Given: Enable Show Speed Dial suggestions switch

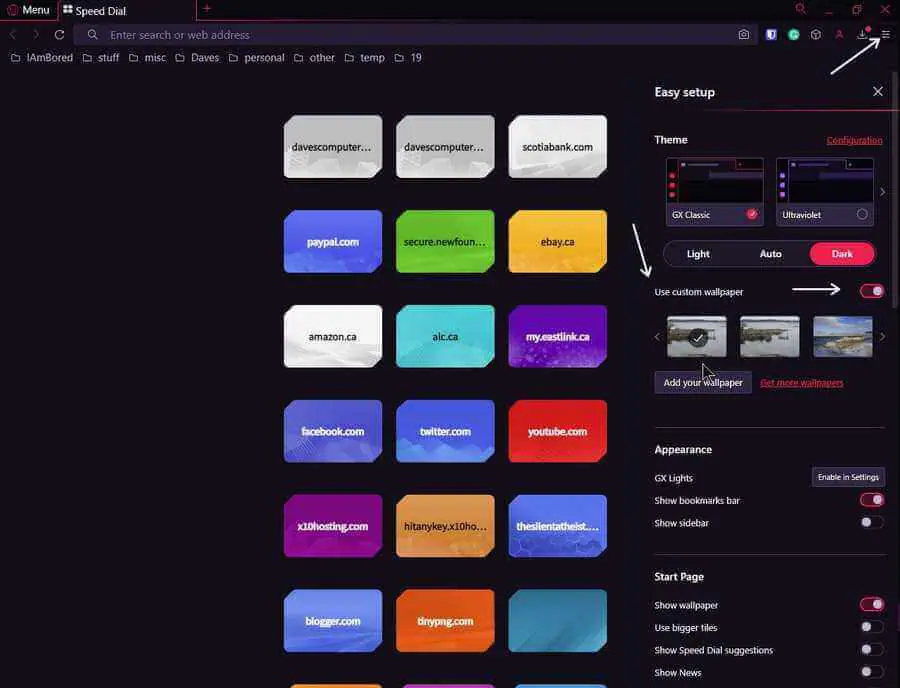Looking at the screenshot, I should pos(872,650).
